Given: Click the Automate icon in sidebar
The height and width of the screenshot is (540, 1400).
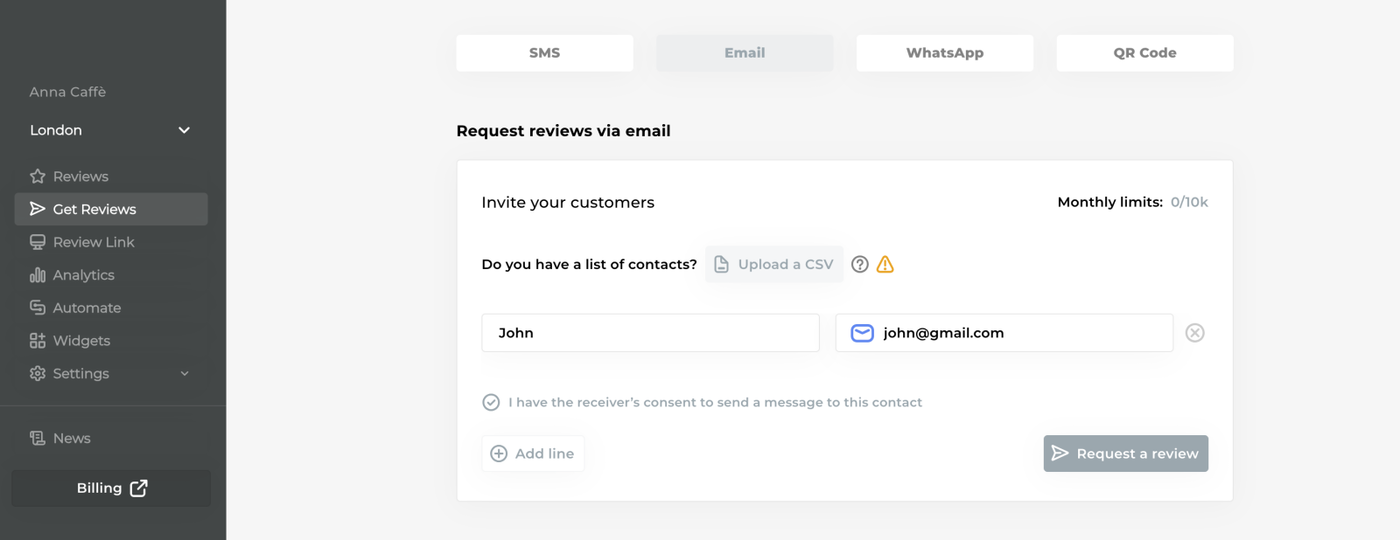Looking at the screenshot, I should pos(38,308).
